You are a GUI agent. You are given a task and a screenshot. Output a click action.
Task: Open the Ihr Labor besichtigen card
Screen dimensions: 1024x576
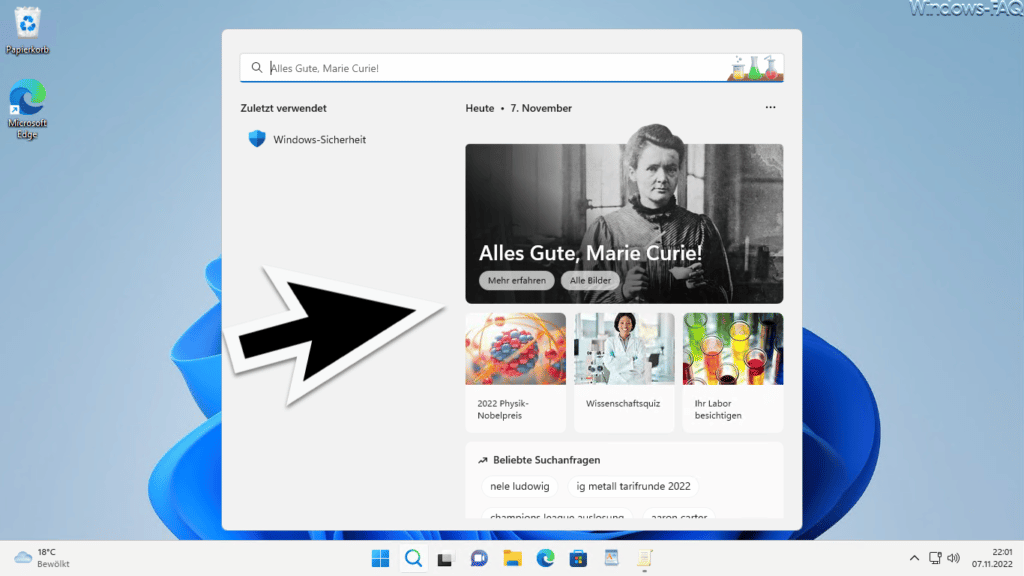point(733,372)
